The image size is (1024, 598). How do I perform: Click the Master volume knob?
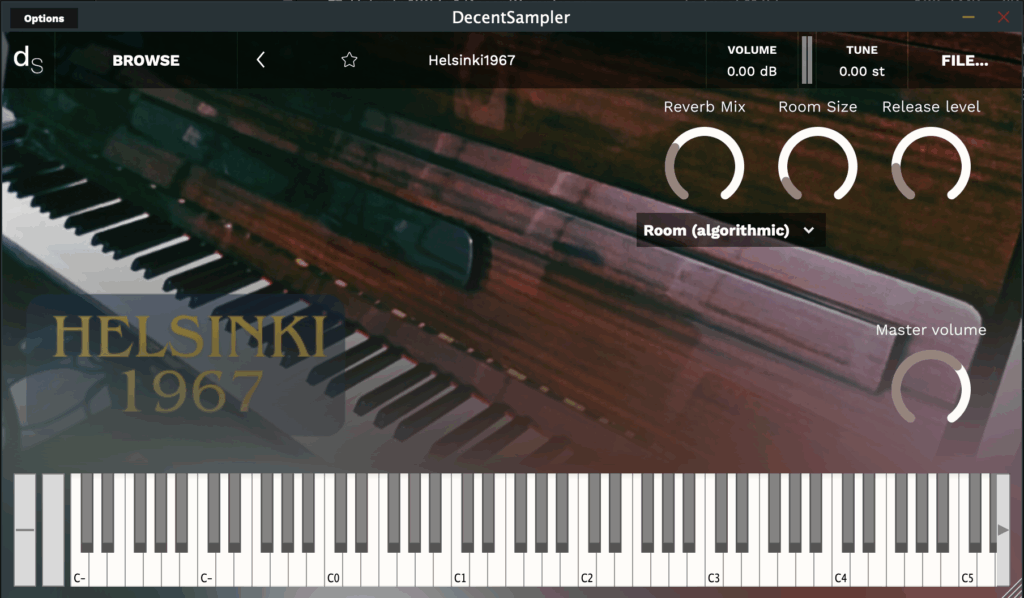click(930, 387)
